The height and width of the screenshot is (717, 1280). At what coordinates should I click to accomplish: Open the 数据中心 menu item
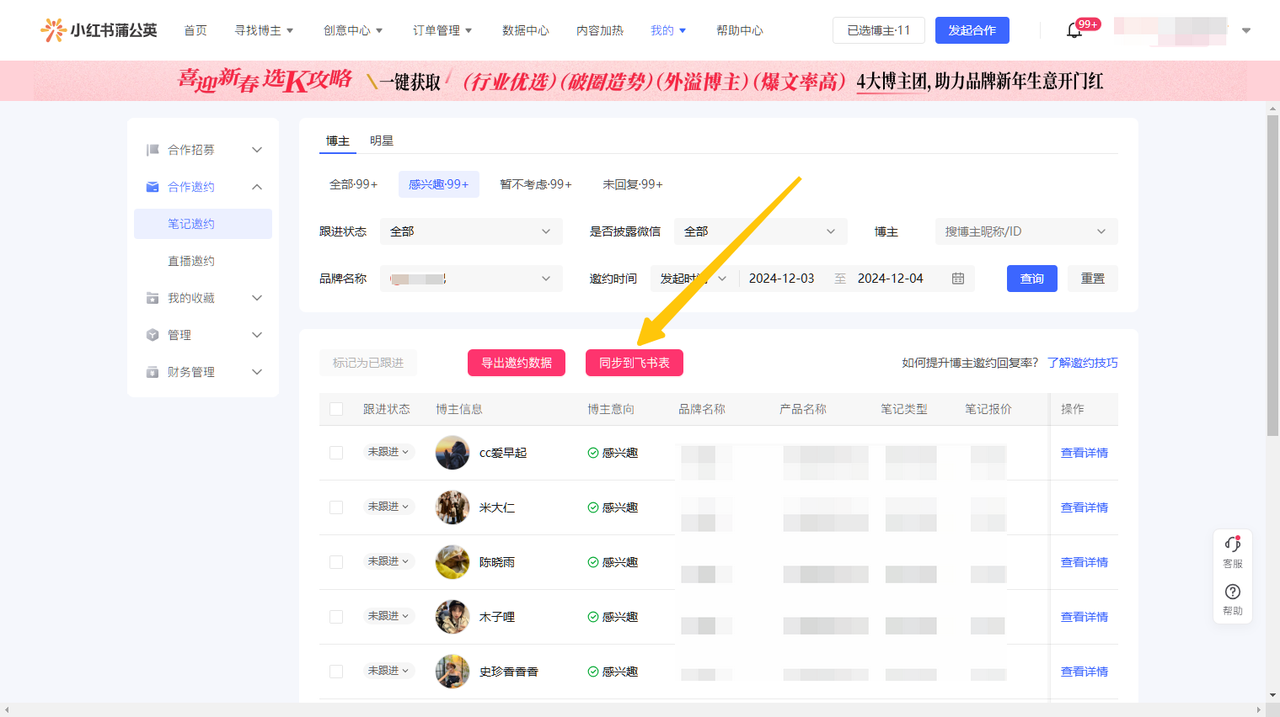click(x=525, y=31)
